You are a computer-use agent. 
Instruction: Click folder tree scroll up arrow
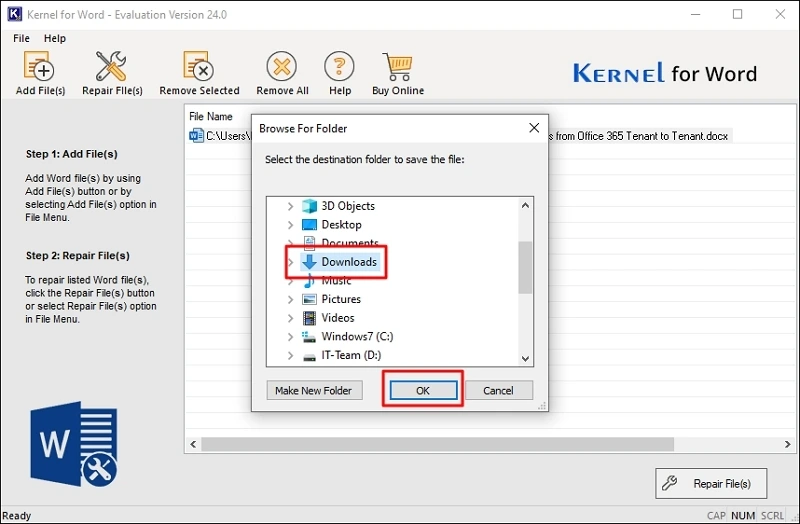[525, 206]
